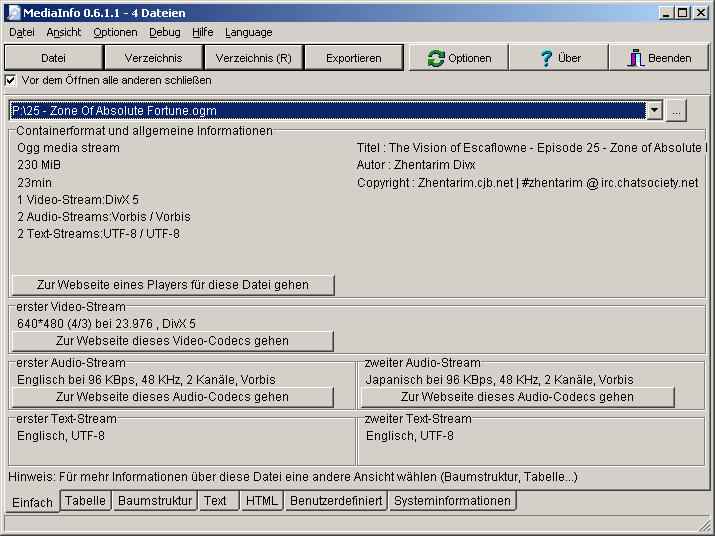Toggle 'Vor dem Öffnen alle anderen schließen' checkbox
Viewport: 715px width, 536px height.
pyautogui.click(x=10, y=80)
